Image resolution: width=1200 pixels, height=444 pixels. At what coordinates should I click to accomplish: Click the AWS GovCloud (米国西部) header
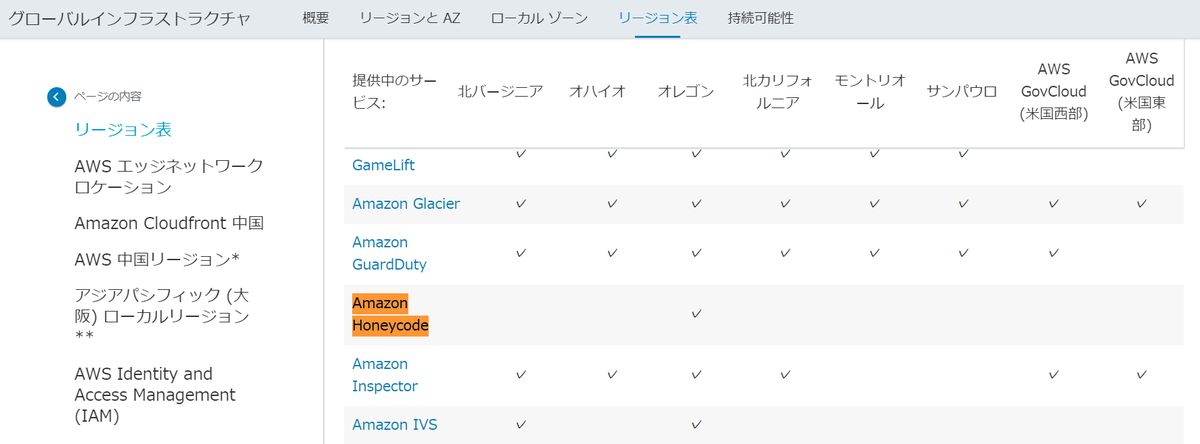click(x=1054, y=92)
